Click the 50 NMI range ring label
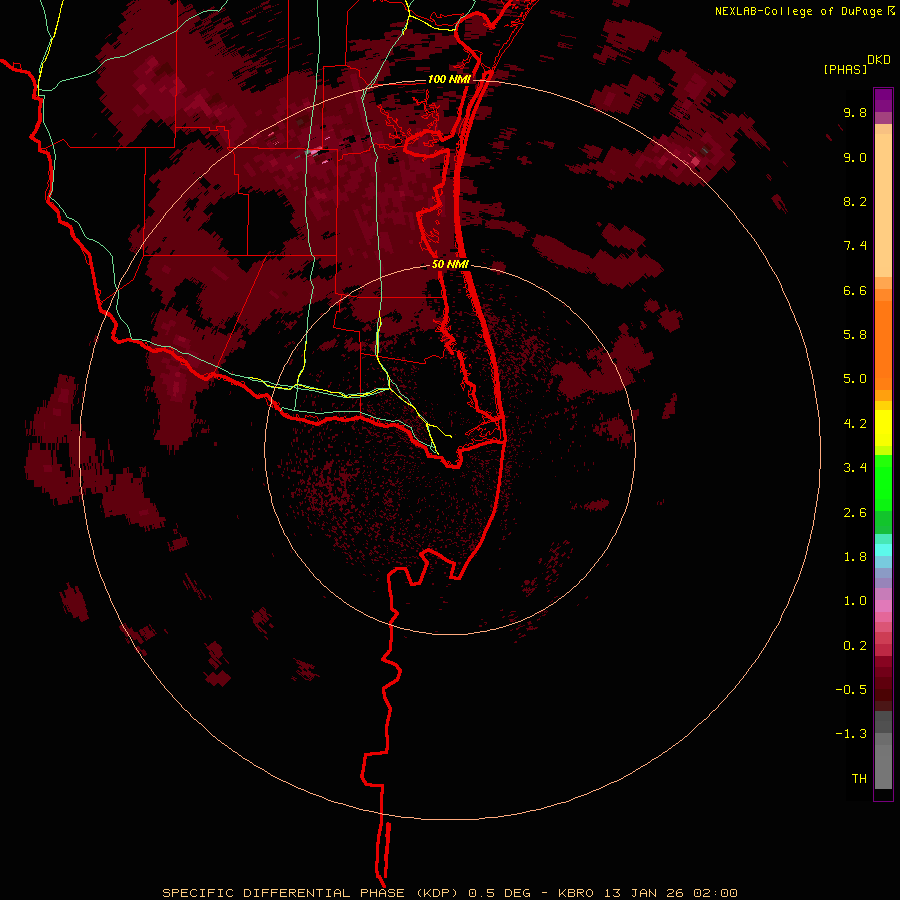The width and height of the screenshot is (900, 900). [451, 265]
